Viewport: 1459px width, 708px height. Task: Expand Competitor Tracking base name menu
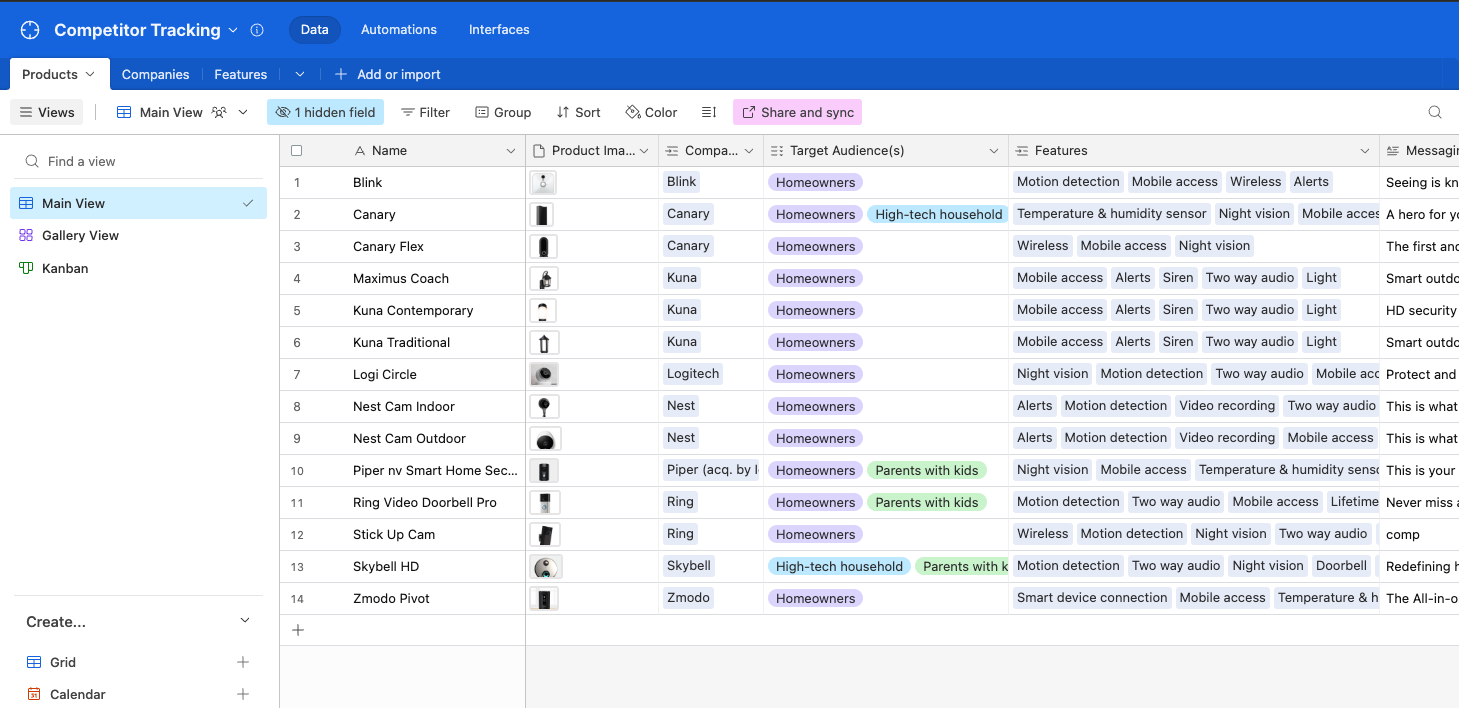(233, 30)
